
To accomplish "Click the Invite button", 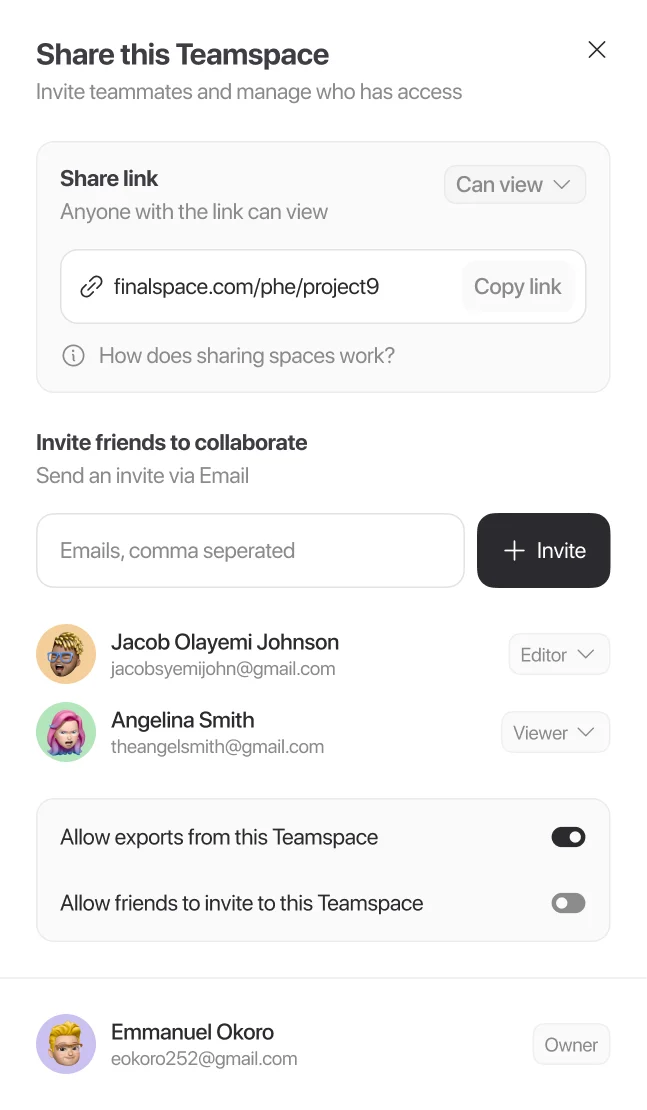I will (x=544, y=551).
